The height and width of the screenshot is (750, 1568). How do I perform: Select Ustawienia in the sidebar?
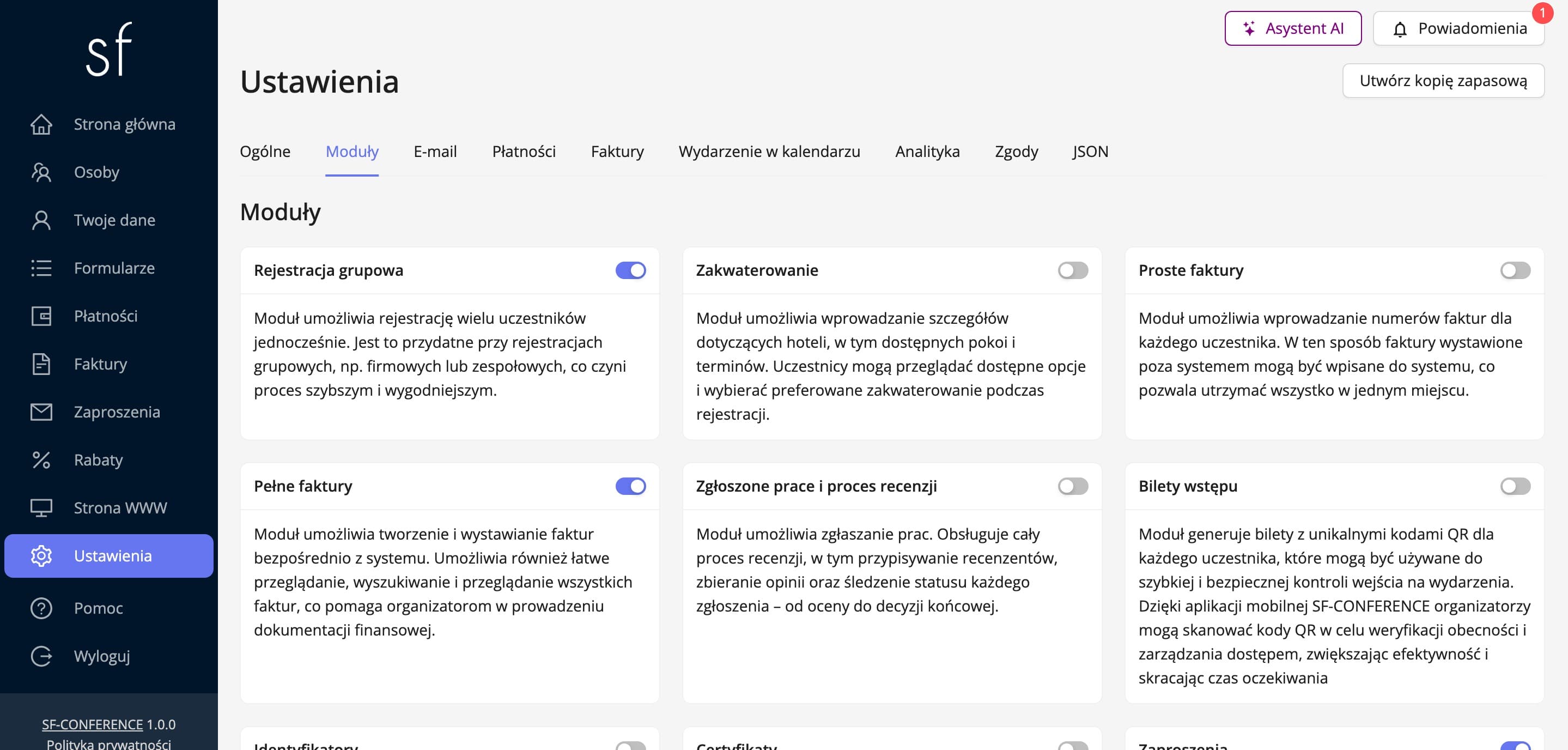click(x=109, y=556)
